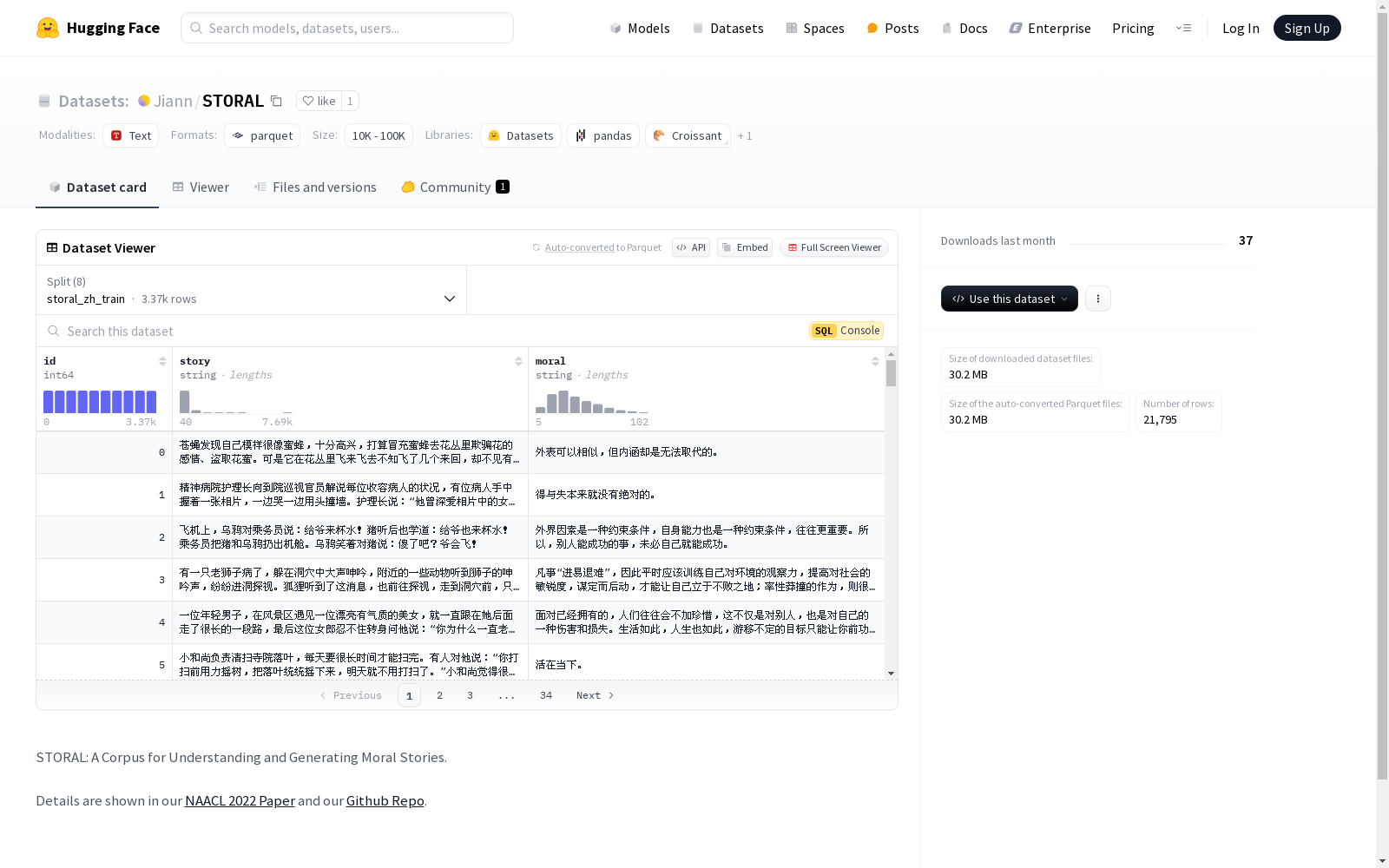Screen dimensions: 1389x868
Task: Click the Next page button
Action: pyautogui.click(x=596, y=695)
